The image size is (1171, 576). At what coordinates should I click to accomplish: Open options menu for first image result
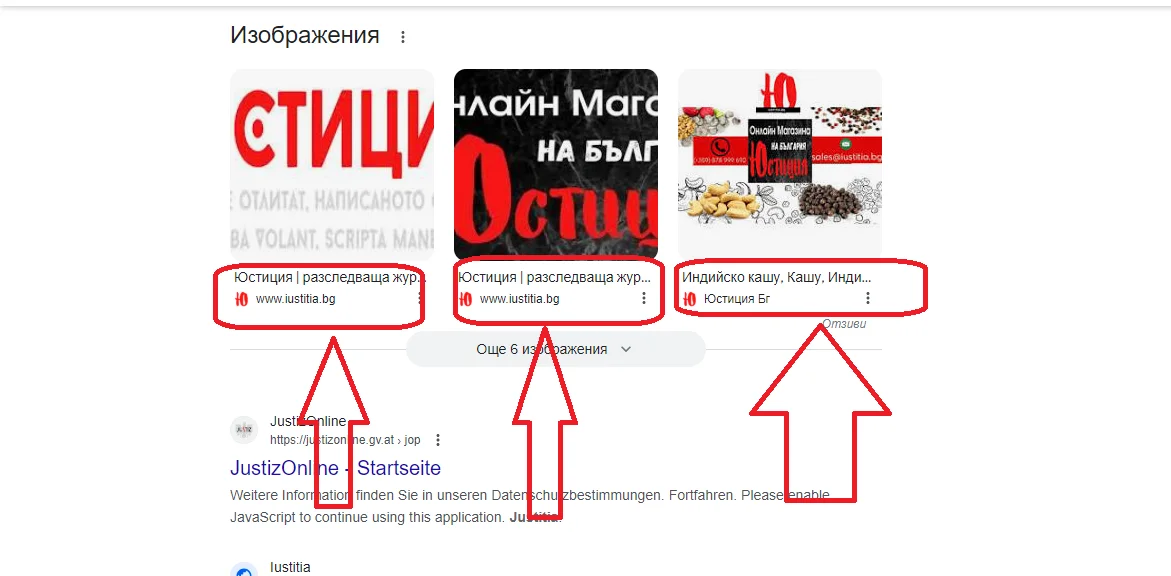point(420,298)
